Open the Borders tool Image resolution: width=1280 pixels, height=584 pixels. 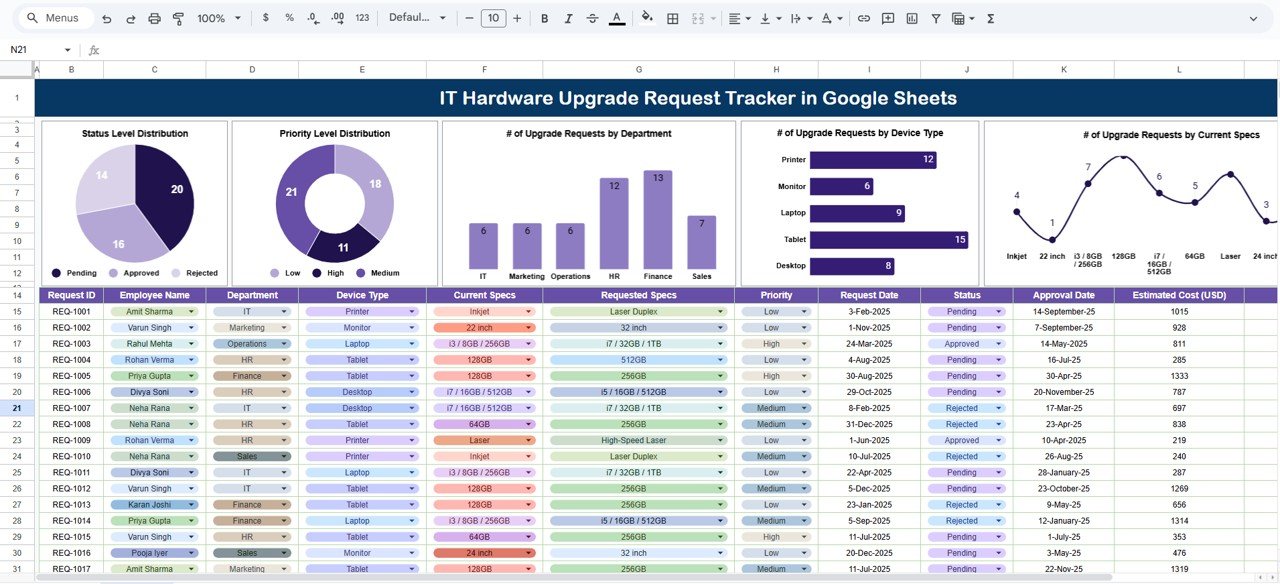pyautogui.click(x=673, y=18)
